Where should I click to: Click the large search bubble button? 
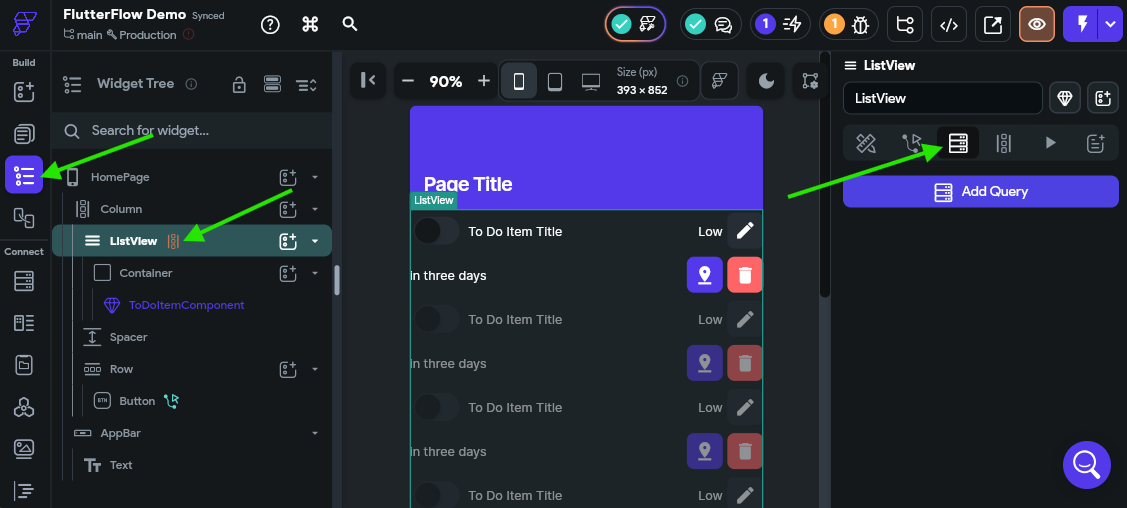tap(1086, 465)
